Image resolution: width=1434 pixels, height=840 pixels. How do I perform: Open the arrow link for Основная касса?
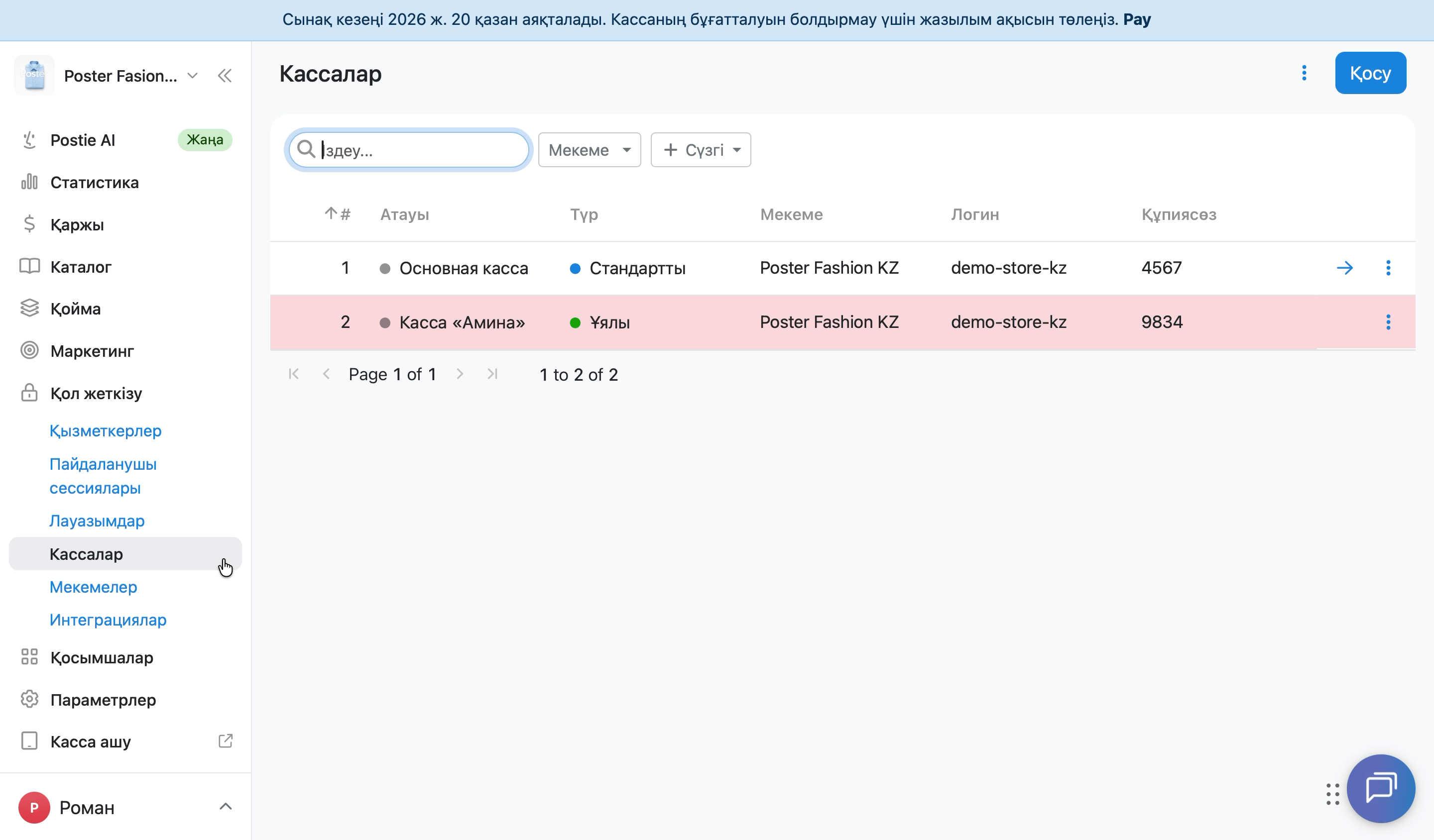pos(1345,268)
